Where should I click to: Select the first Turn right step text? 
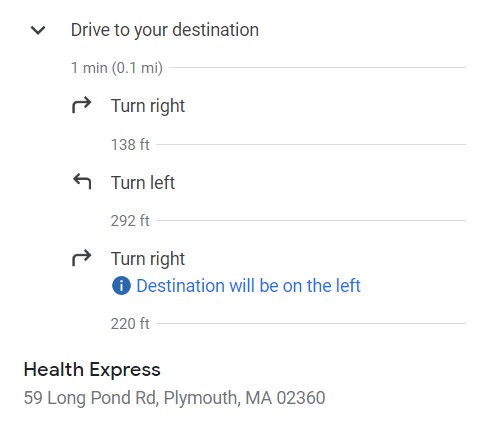(x=148, y=106)
